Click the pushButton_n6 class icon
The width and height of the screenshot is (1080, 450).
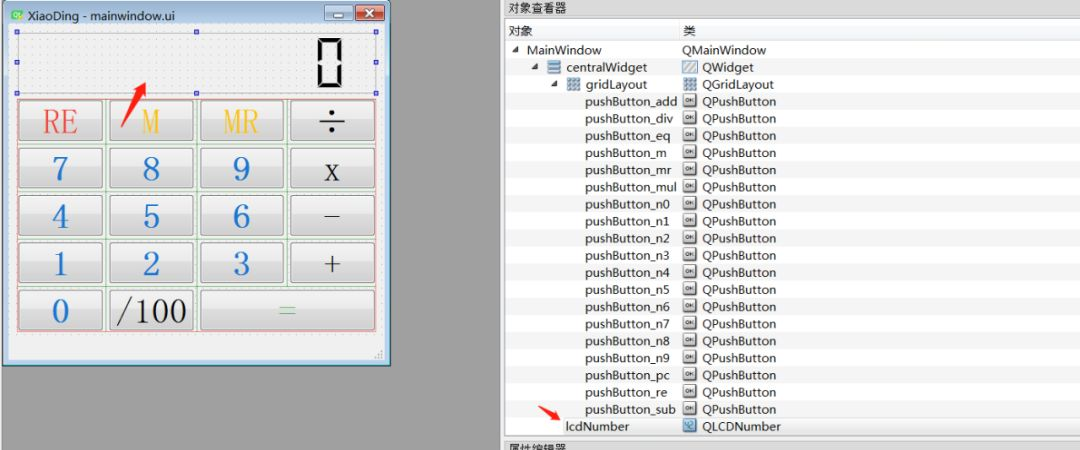tap(689, 307)
